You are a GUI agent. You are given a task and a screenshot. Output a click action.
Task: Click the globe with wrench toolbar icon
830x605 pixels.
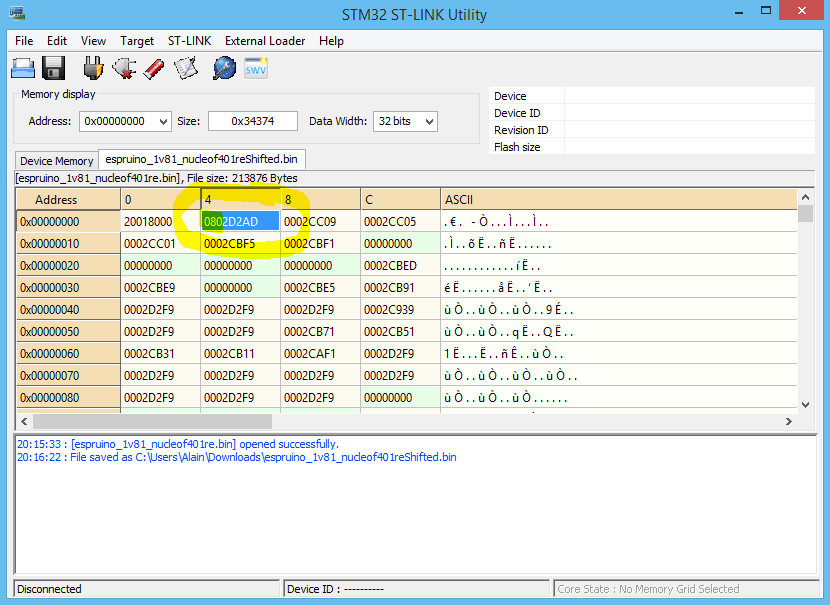[x=224, y=69]
